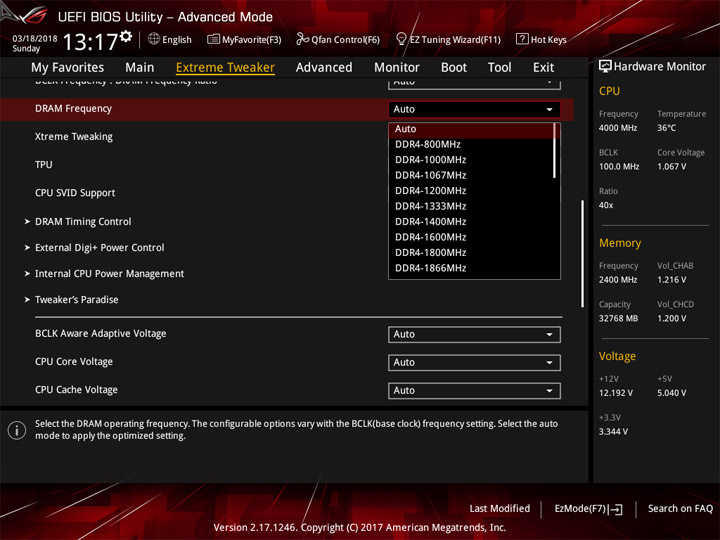Open language selection globe icon
Screen dimensions: 720x540
154,39
